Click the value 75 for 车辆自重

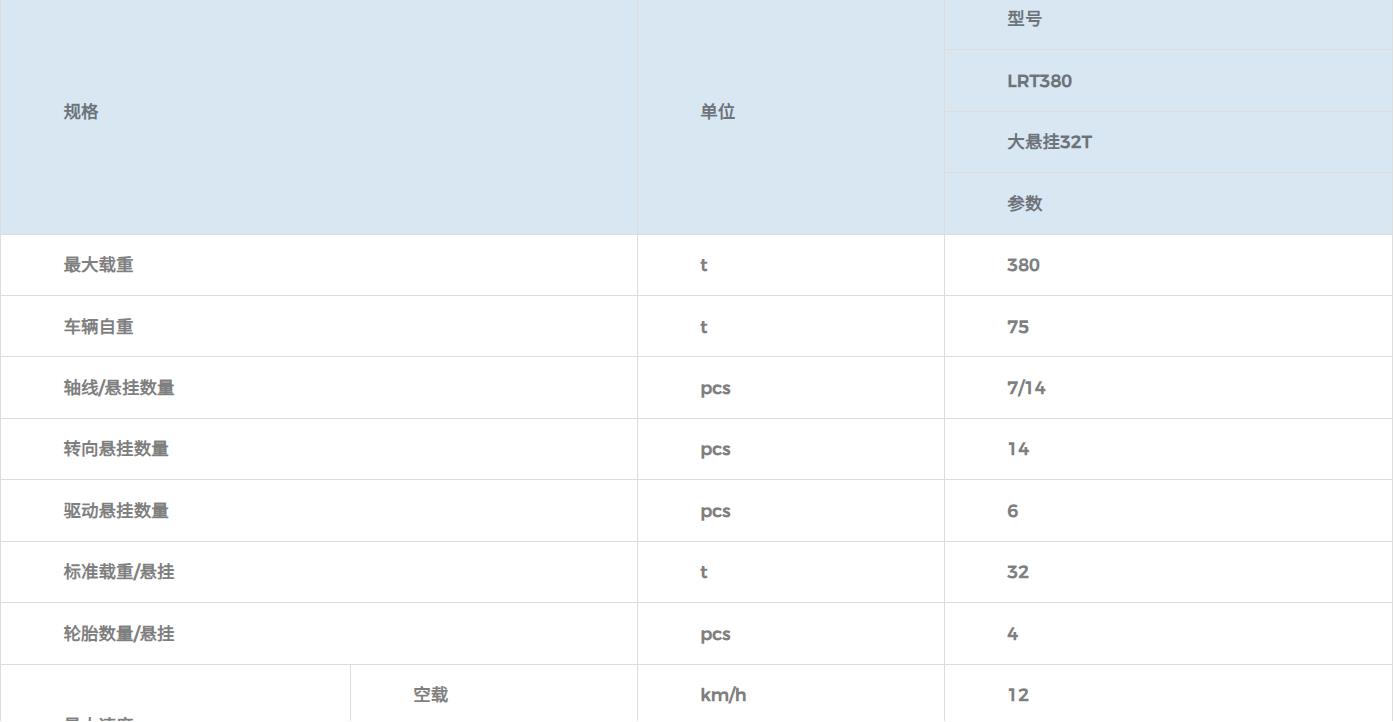coord(1018,327)
